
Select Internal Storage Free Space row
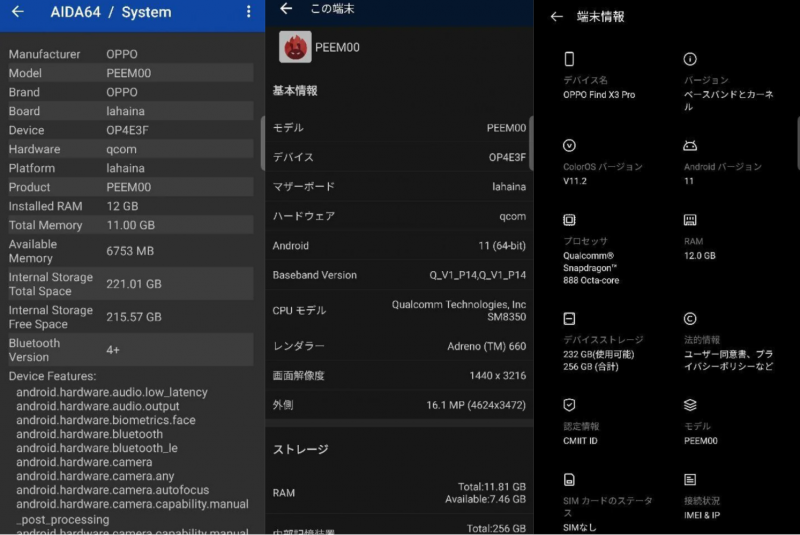tap(131, 317)
